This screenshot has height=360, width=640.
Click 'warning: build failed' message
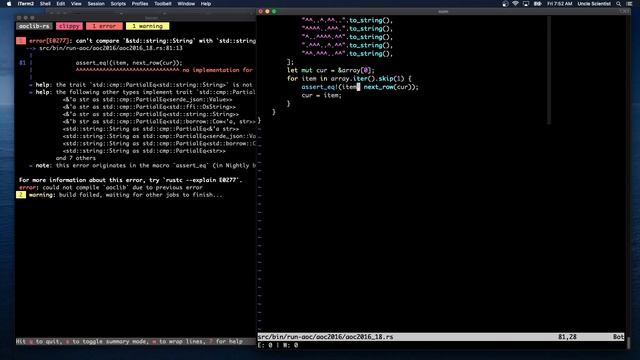126,195
